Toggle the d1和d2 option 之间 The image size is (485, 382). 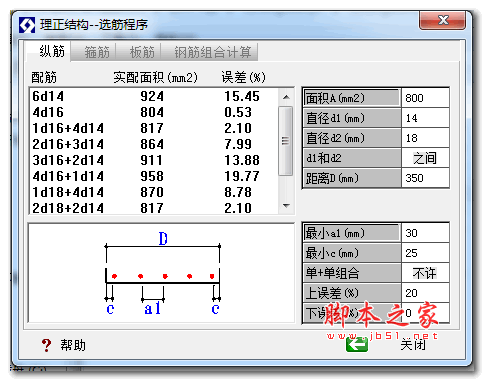pyautogui.click(x=426, y=158)
